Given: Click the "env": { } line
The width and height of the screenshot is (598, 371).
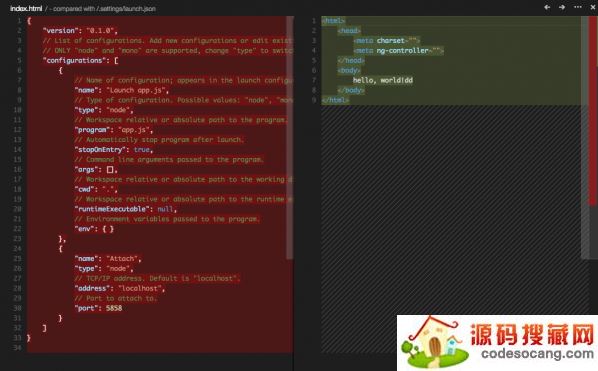Looking at the screenshot, I should pos(94,229).
